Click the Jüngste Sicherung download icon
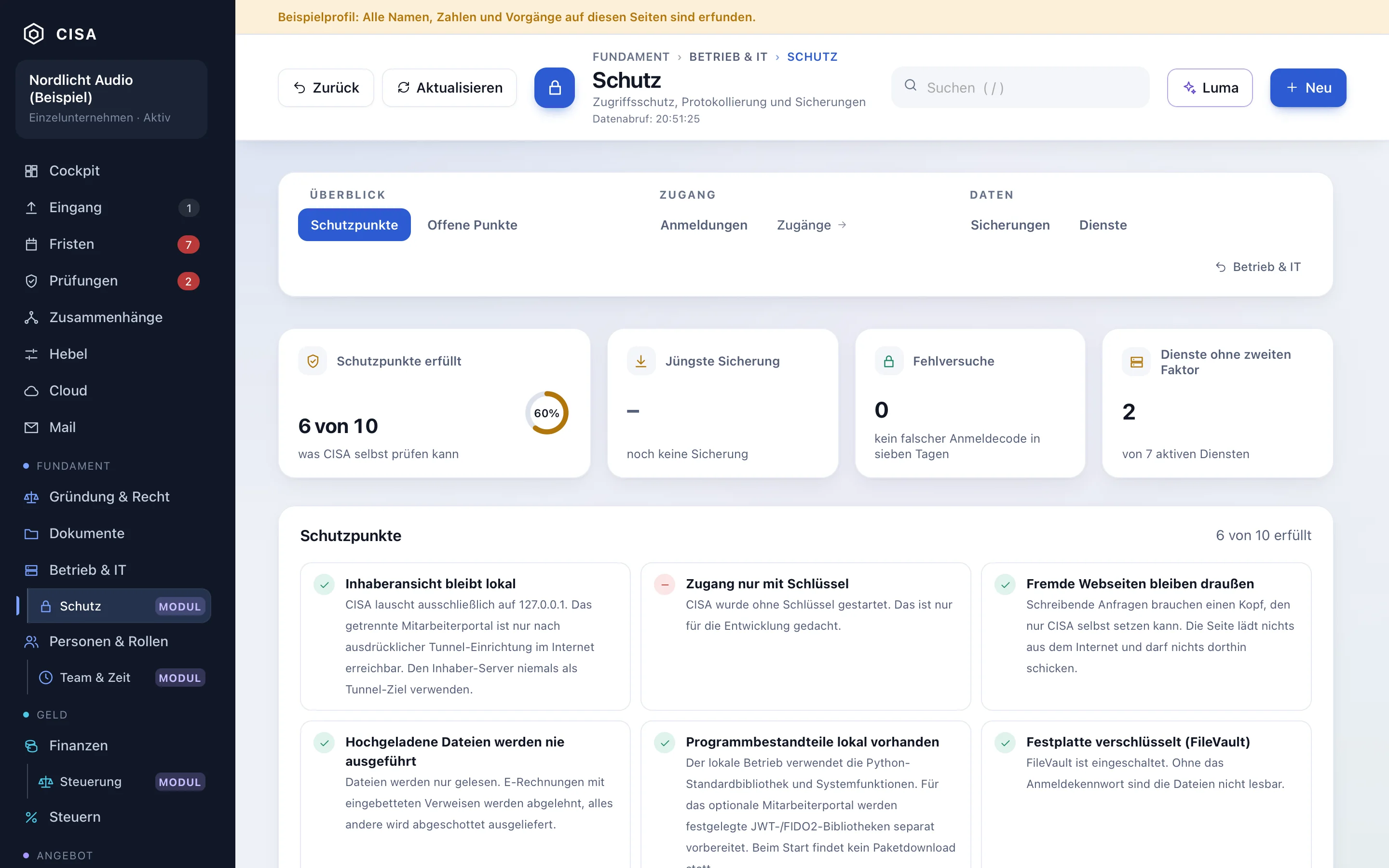This screenshot has height=868, width=1389. (x=641, y=361)
